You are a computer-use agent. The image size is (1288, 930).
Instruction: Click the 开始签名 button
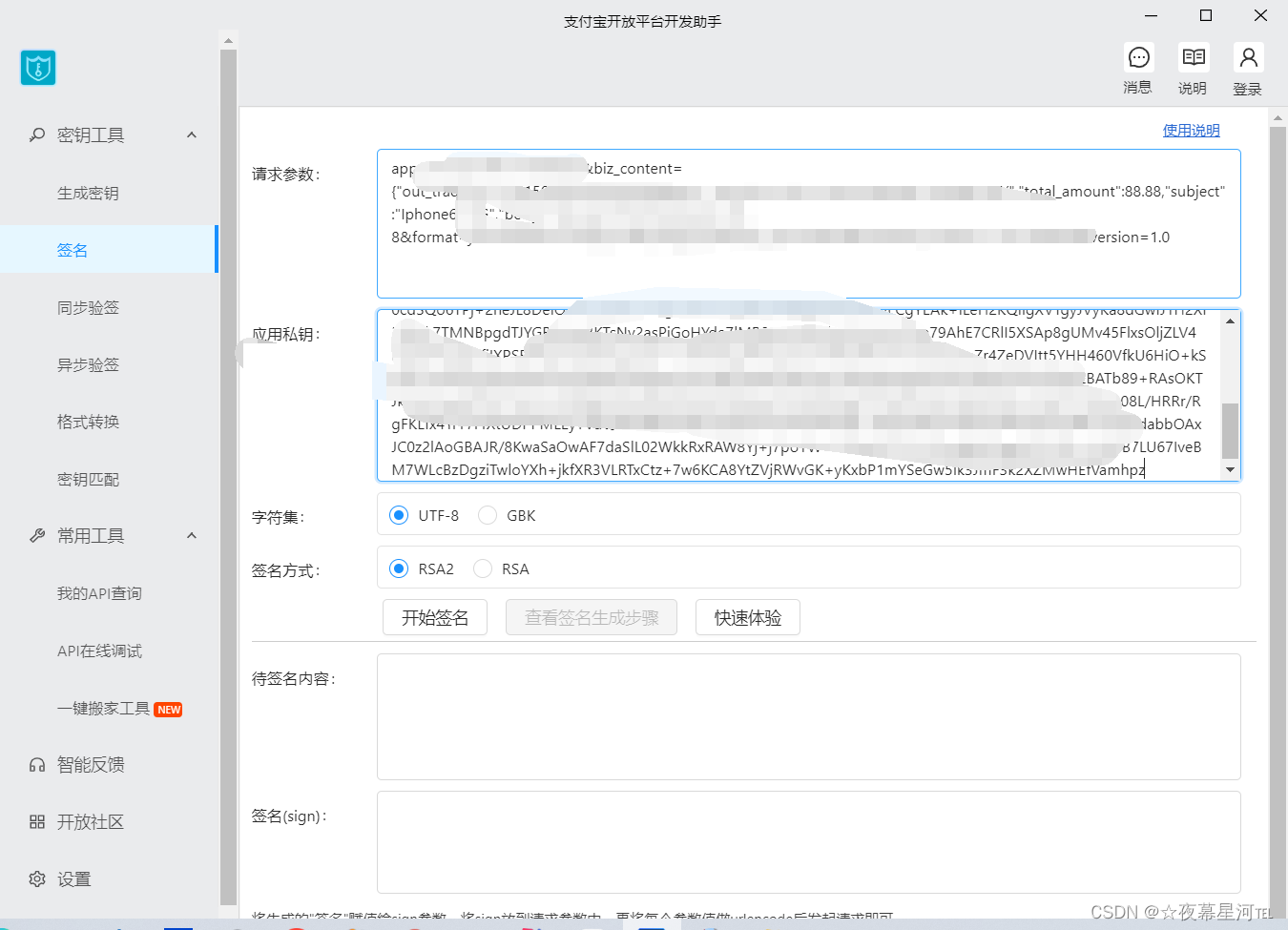(435, 617)
